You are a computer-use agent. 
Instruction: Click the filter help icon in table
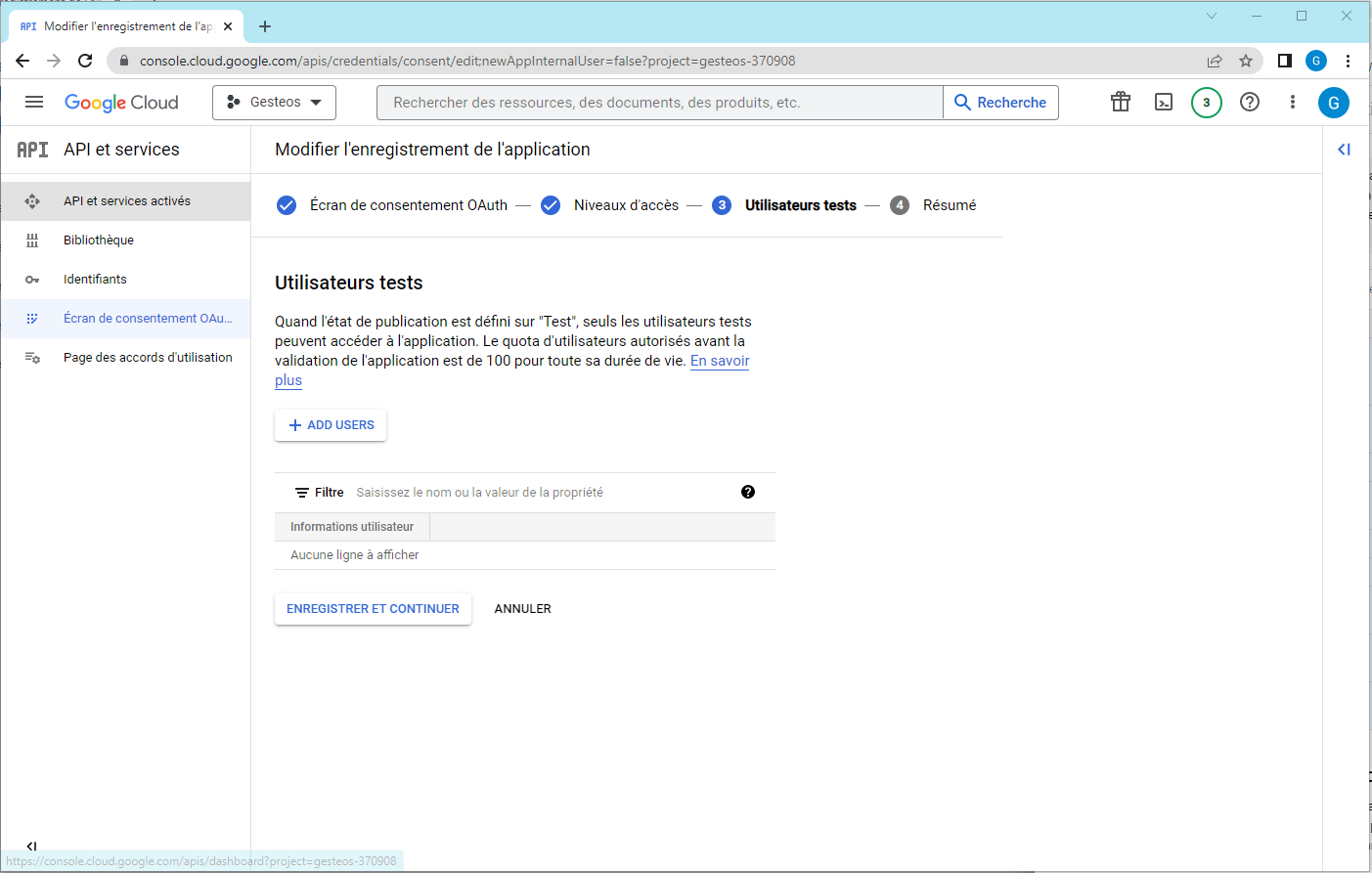748,492
